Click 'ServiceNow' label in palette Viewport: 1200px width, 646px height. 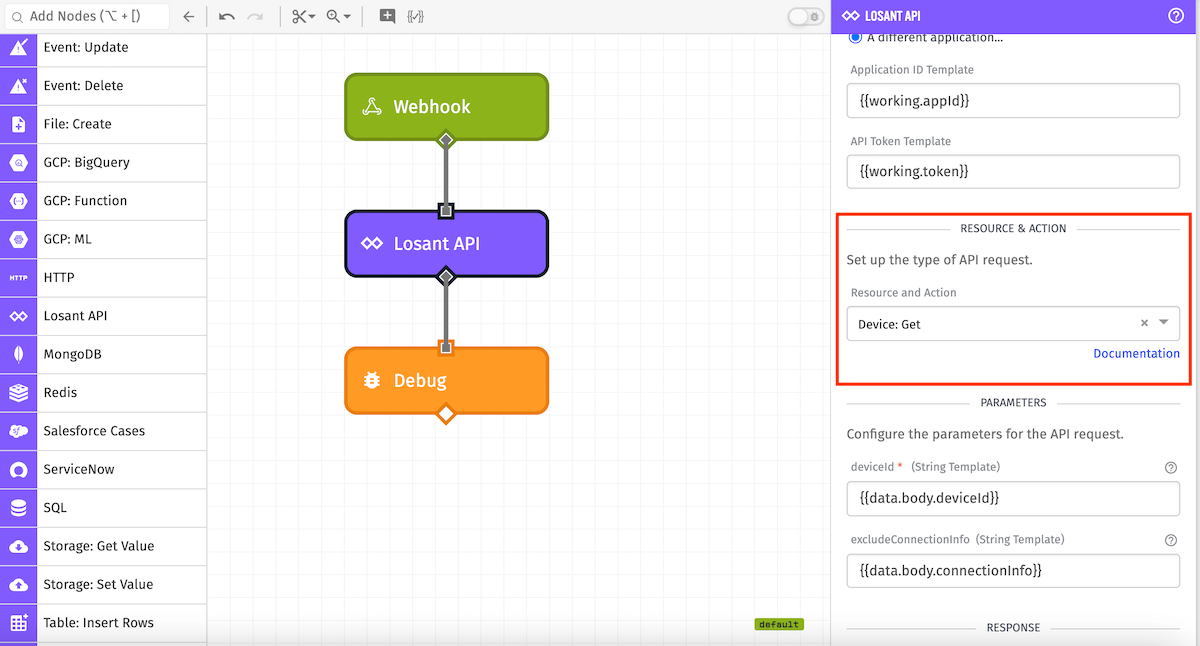(79, 469)
